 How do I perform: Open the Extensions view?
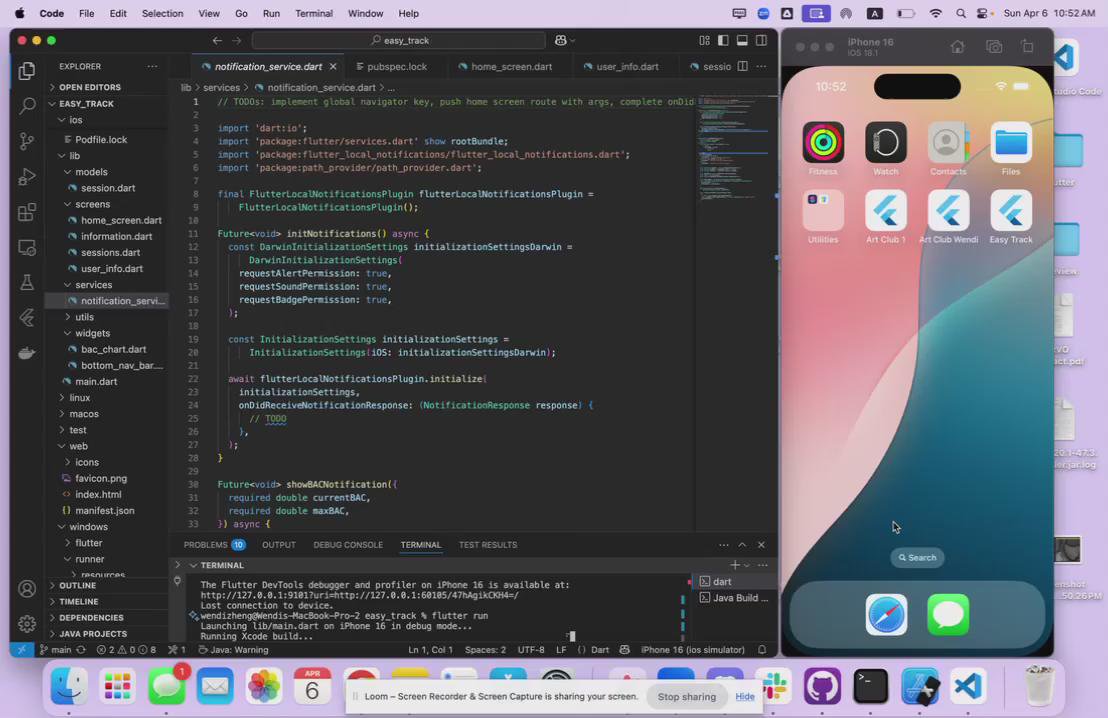(x=27, y=212)
